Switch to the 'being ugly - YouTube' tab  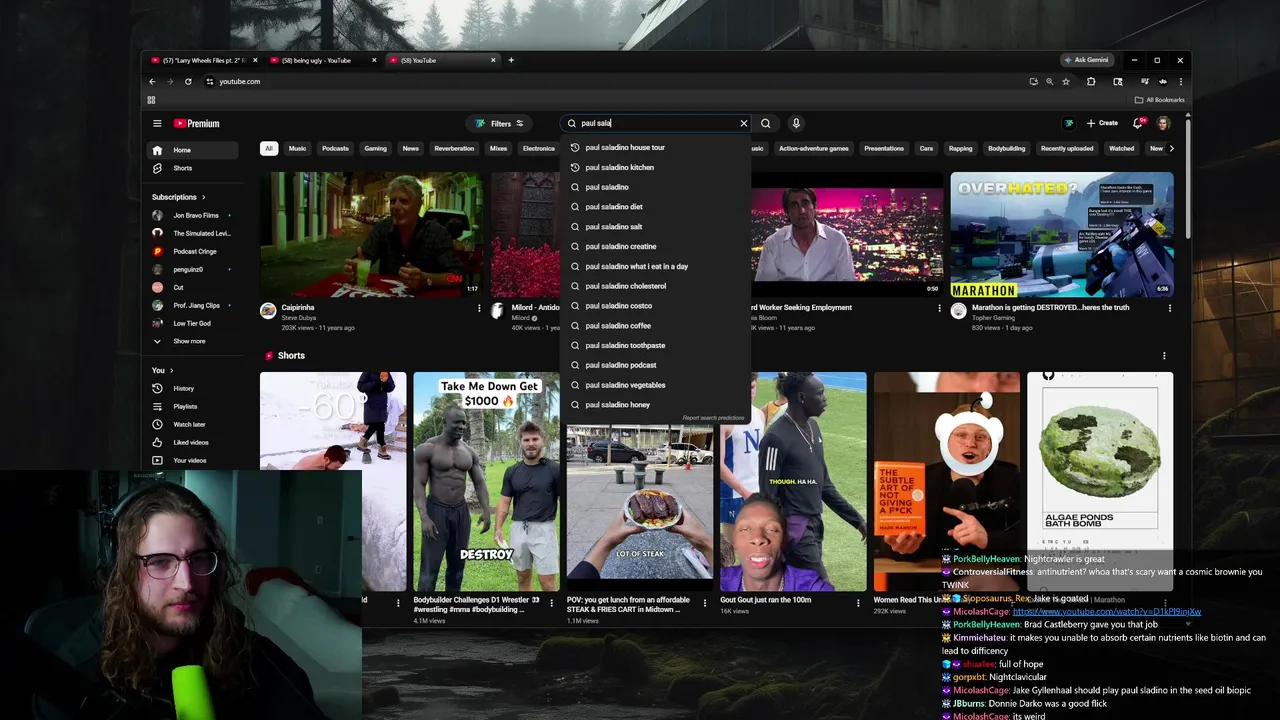tap(316, 60)
